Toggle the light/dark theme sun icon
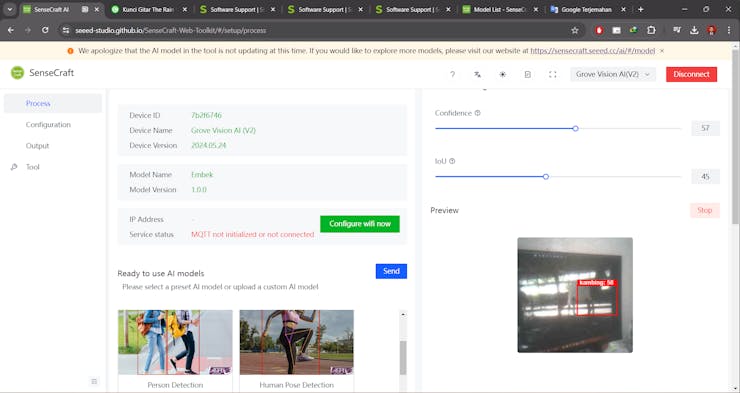This screenshot has height=393, width=740. coord(503,74)
